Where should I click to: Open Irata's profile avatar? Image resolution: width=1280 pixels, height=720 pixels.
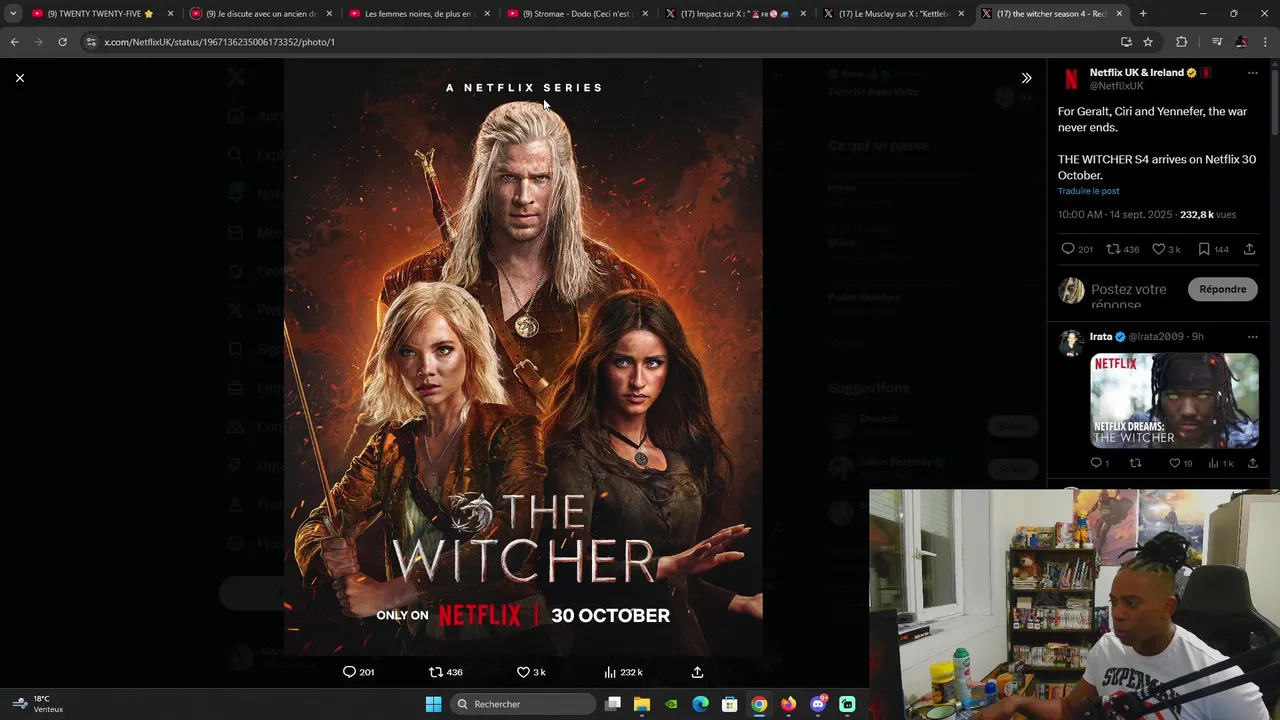[x=1071, y=342]
